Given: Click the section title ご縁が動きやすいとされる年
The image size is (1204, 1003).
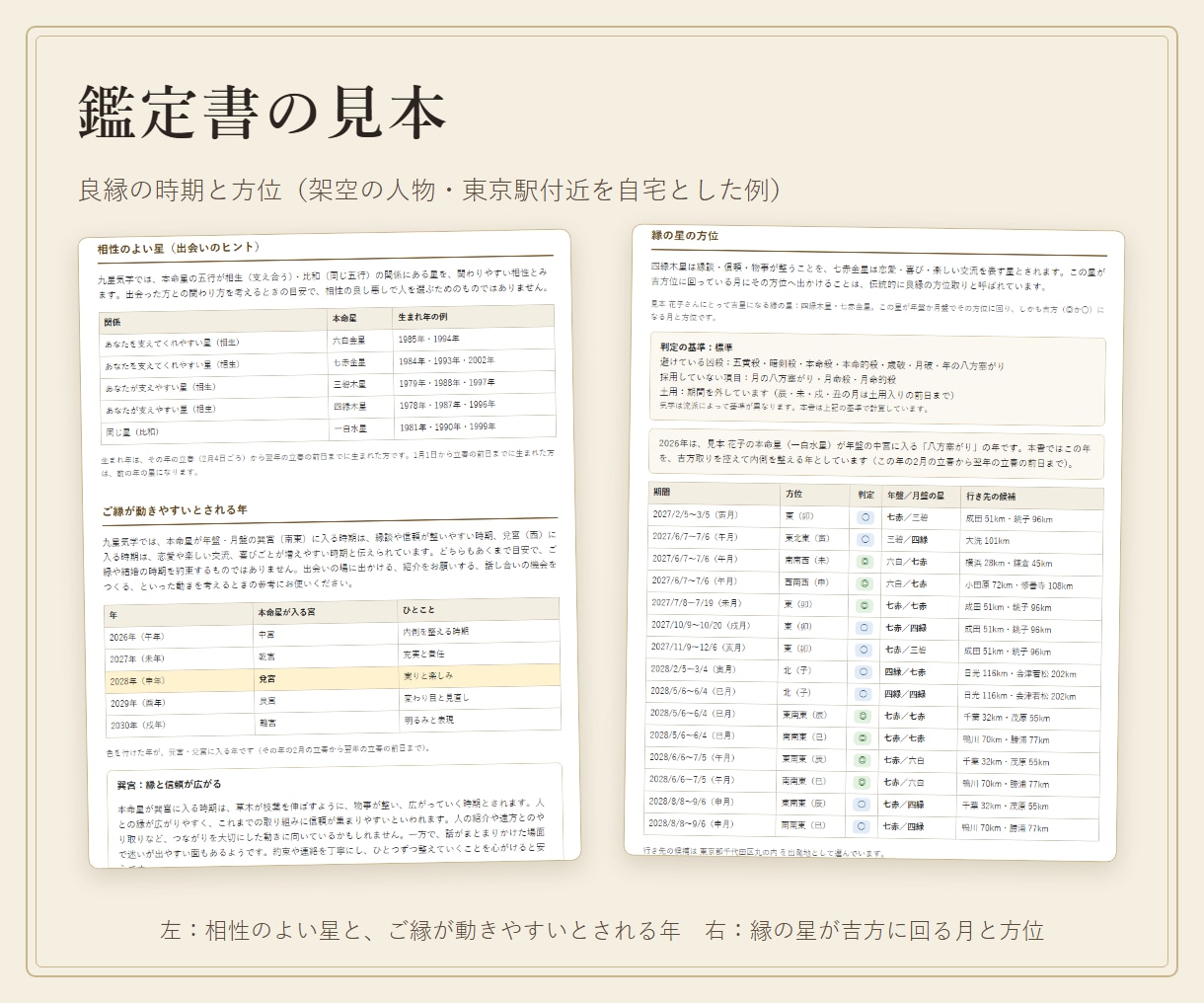Looking at the screenshot, I should click(175, 510).
